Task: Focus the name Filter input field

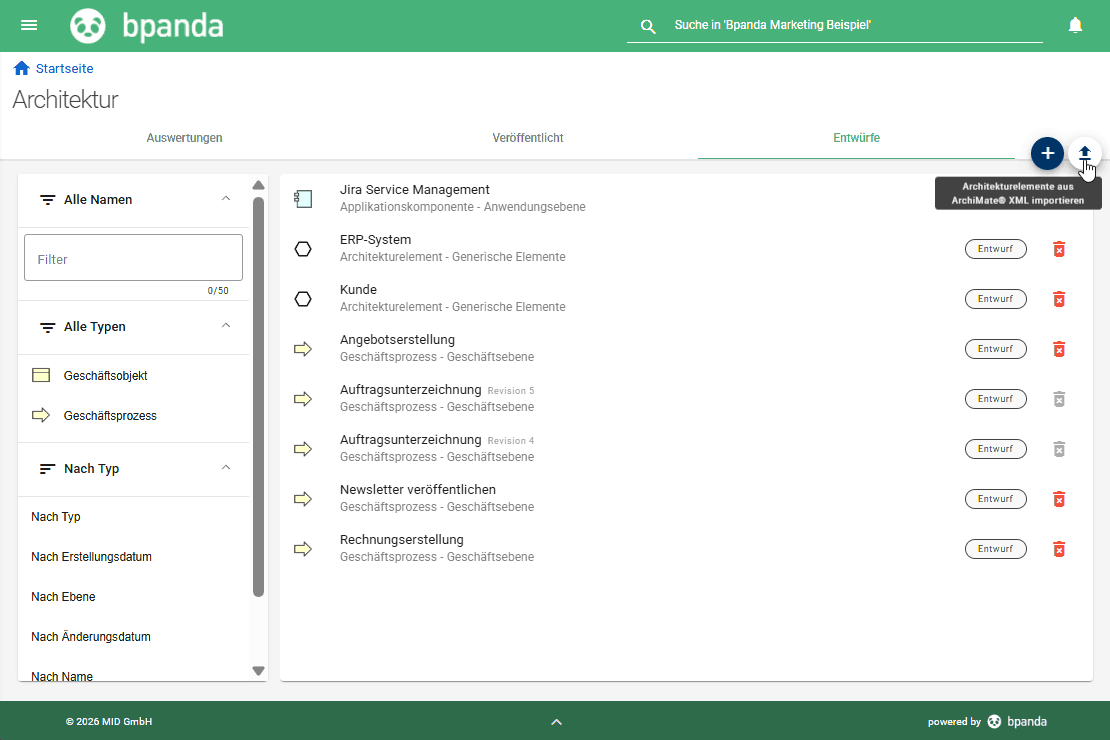Action: pyautogui.click(x=133, y=258)
